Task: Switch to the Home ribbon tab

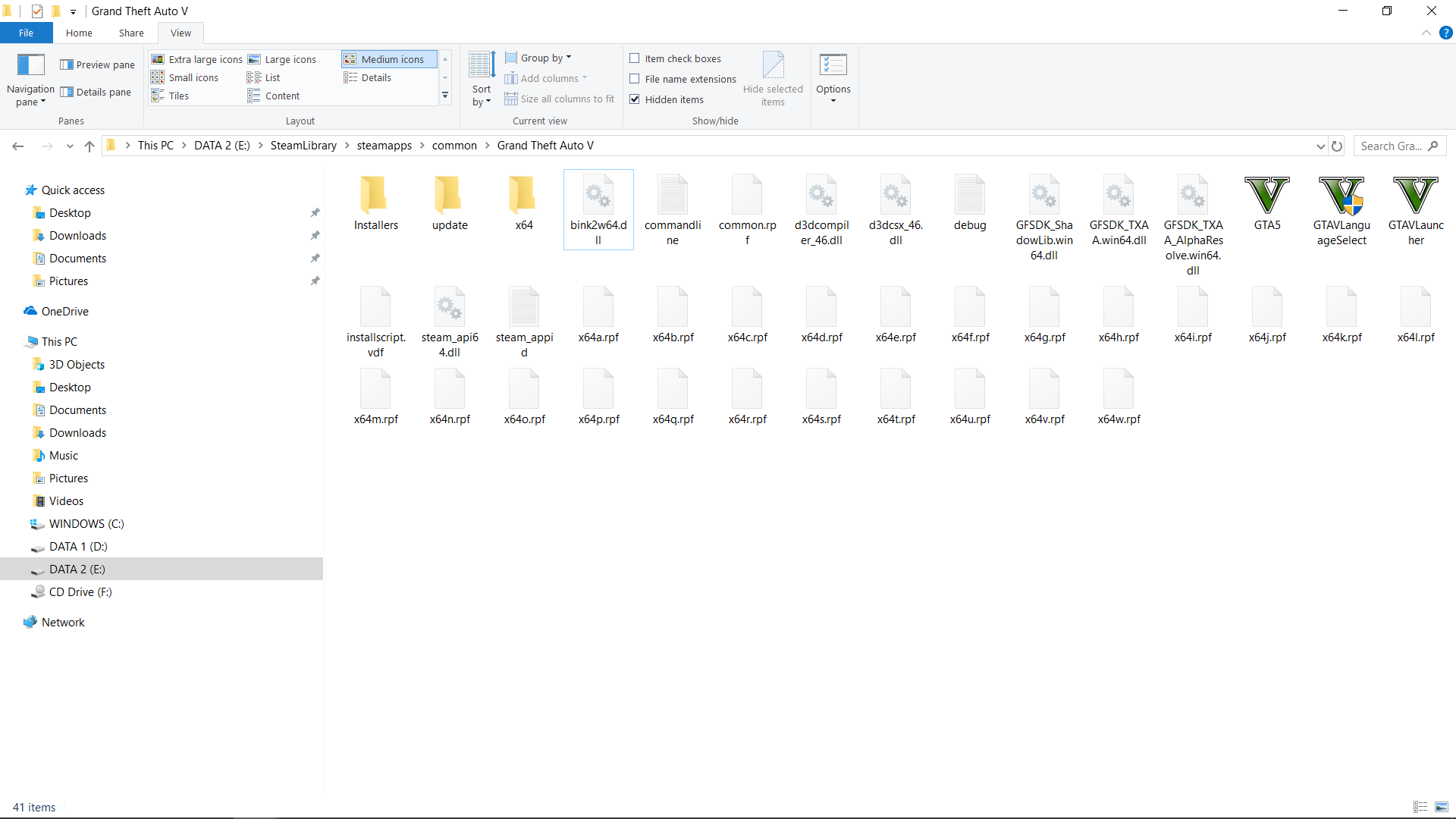Action: (79, 33)
